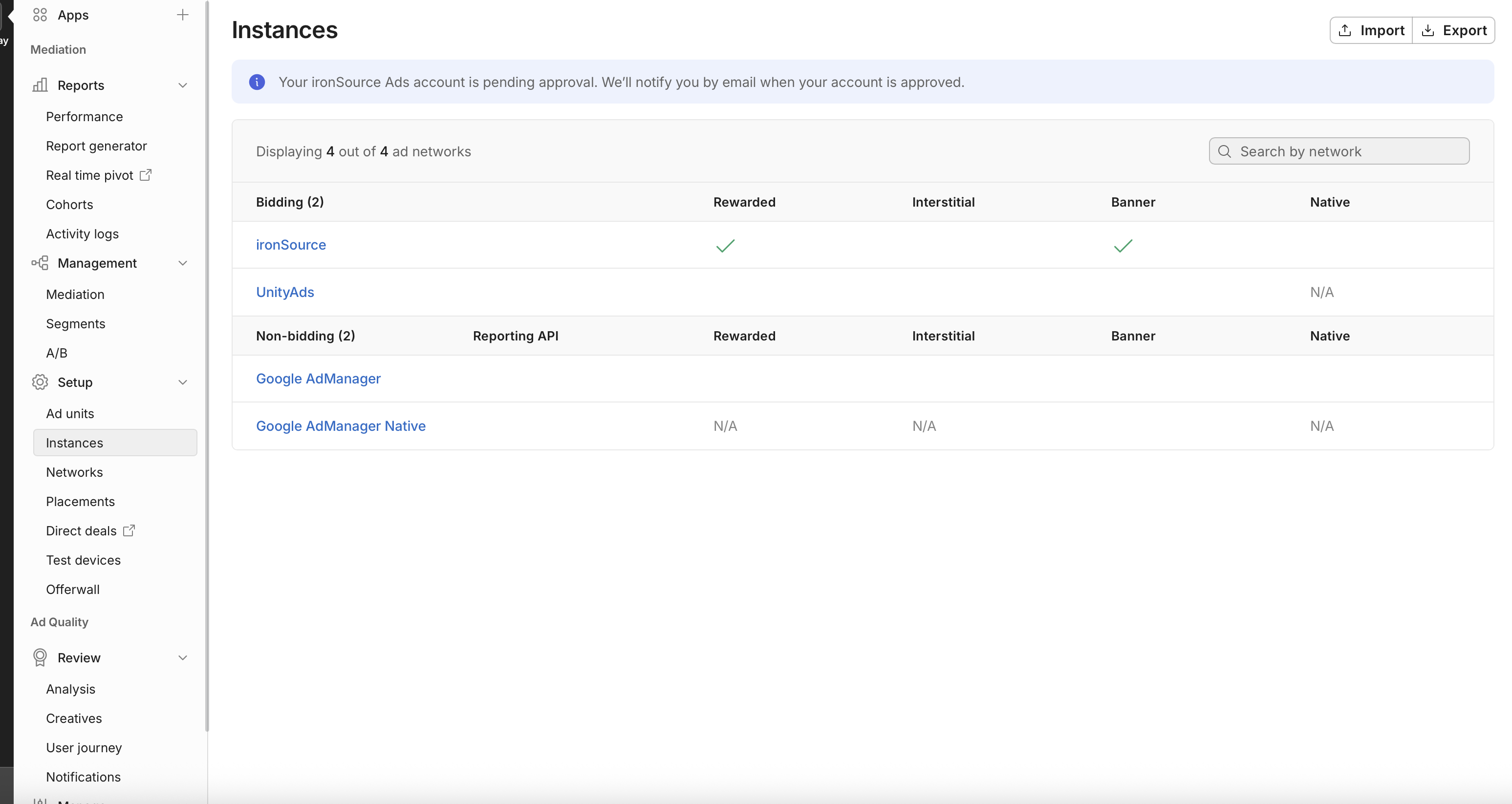Click external link icon beside Real time pivot
The image size is (1512, 804).
click(146, 175)
